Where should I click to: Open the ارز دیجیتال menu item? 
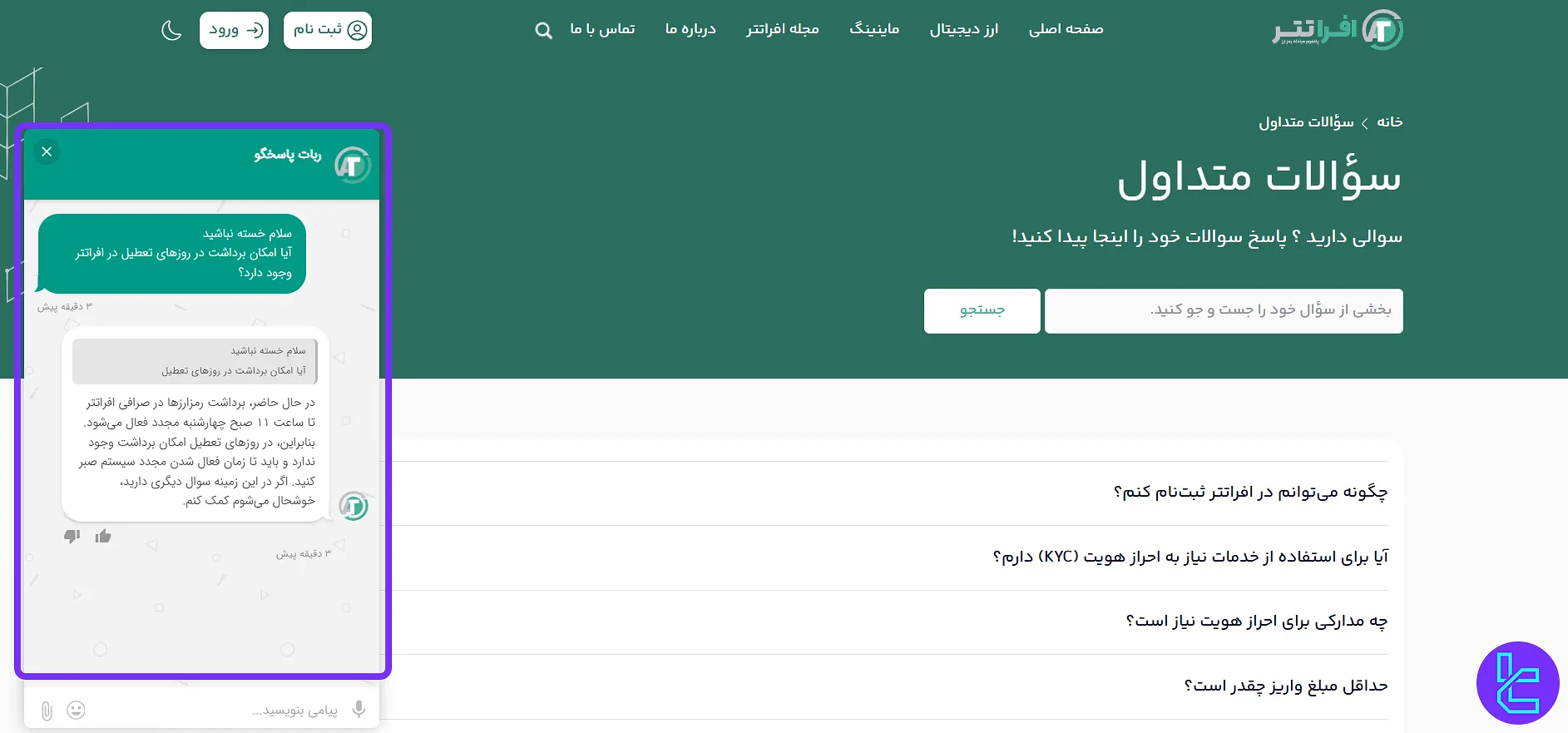click(x=963, y=29)
